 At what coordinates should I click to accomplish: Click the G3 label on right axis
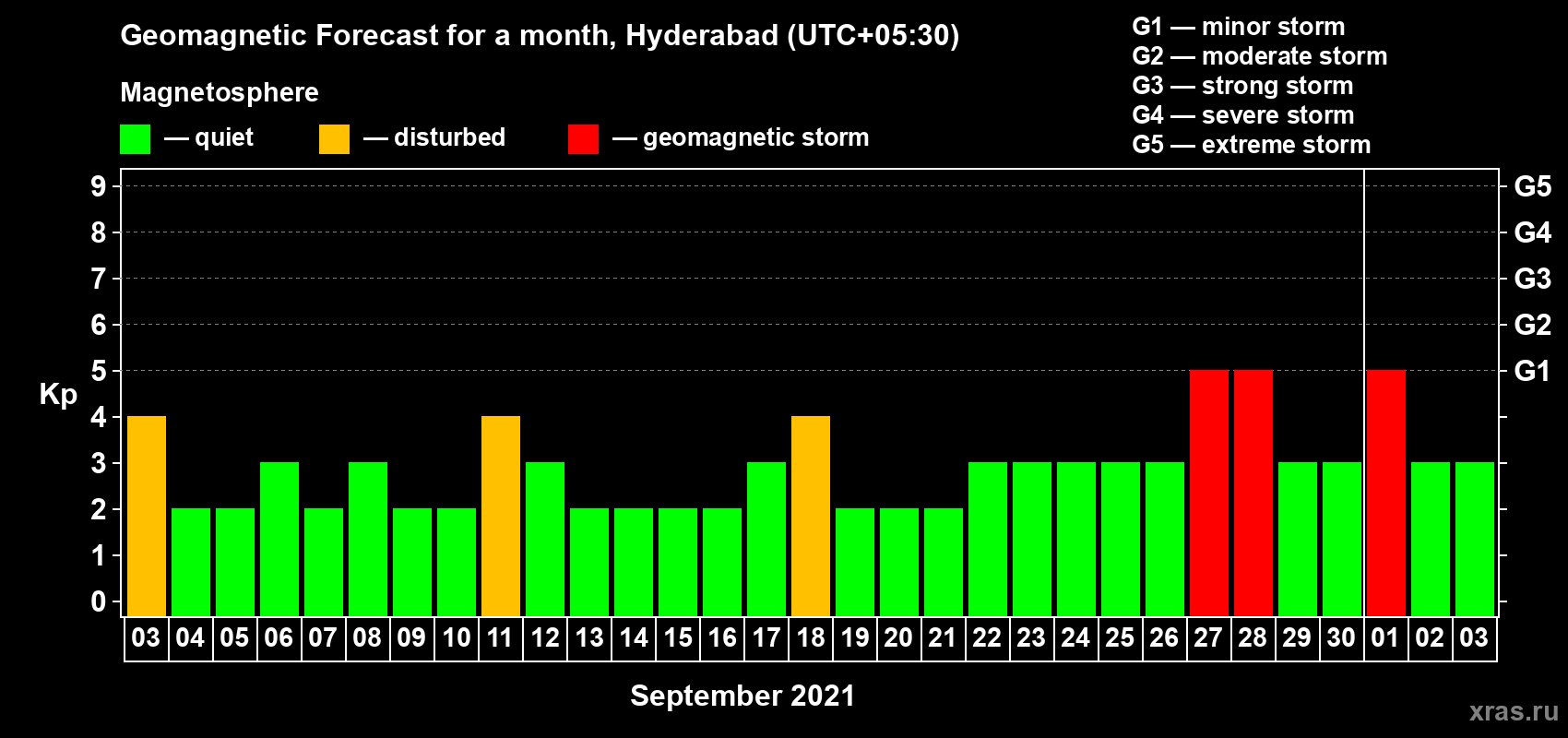(1532, 279)
